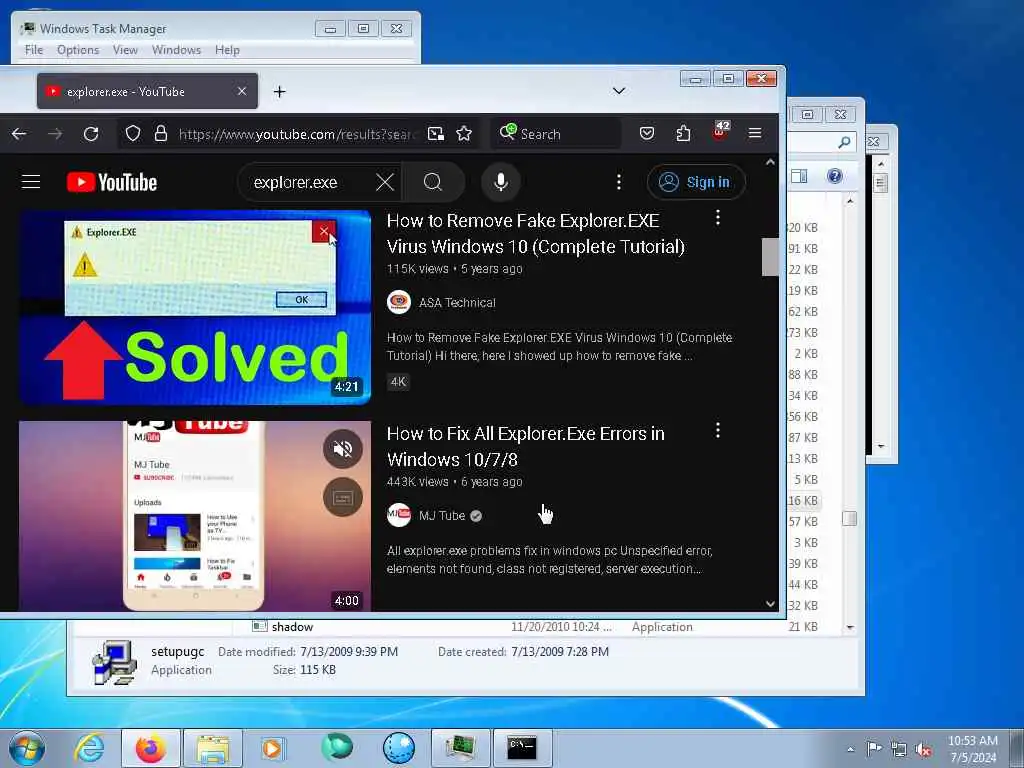
Task: Switch to Task Manager taskbar button
Action: click(460, 748)
